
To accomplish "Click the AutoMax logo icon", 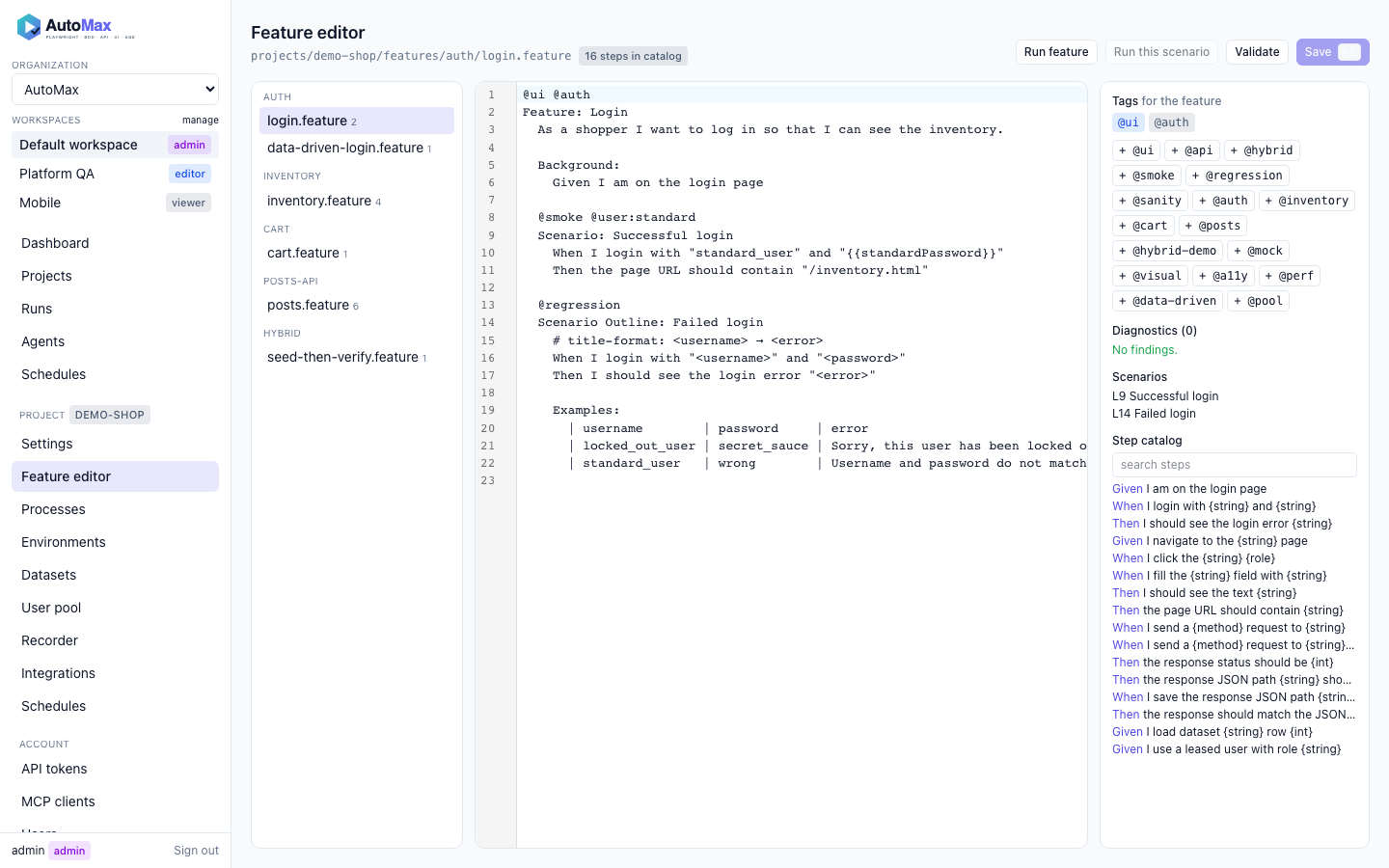I will click(29, 27).
